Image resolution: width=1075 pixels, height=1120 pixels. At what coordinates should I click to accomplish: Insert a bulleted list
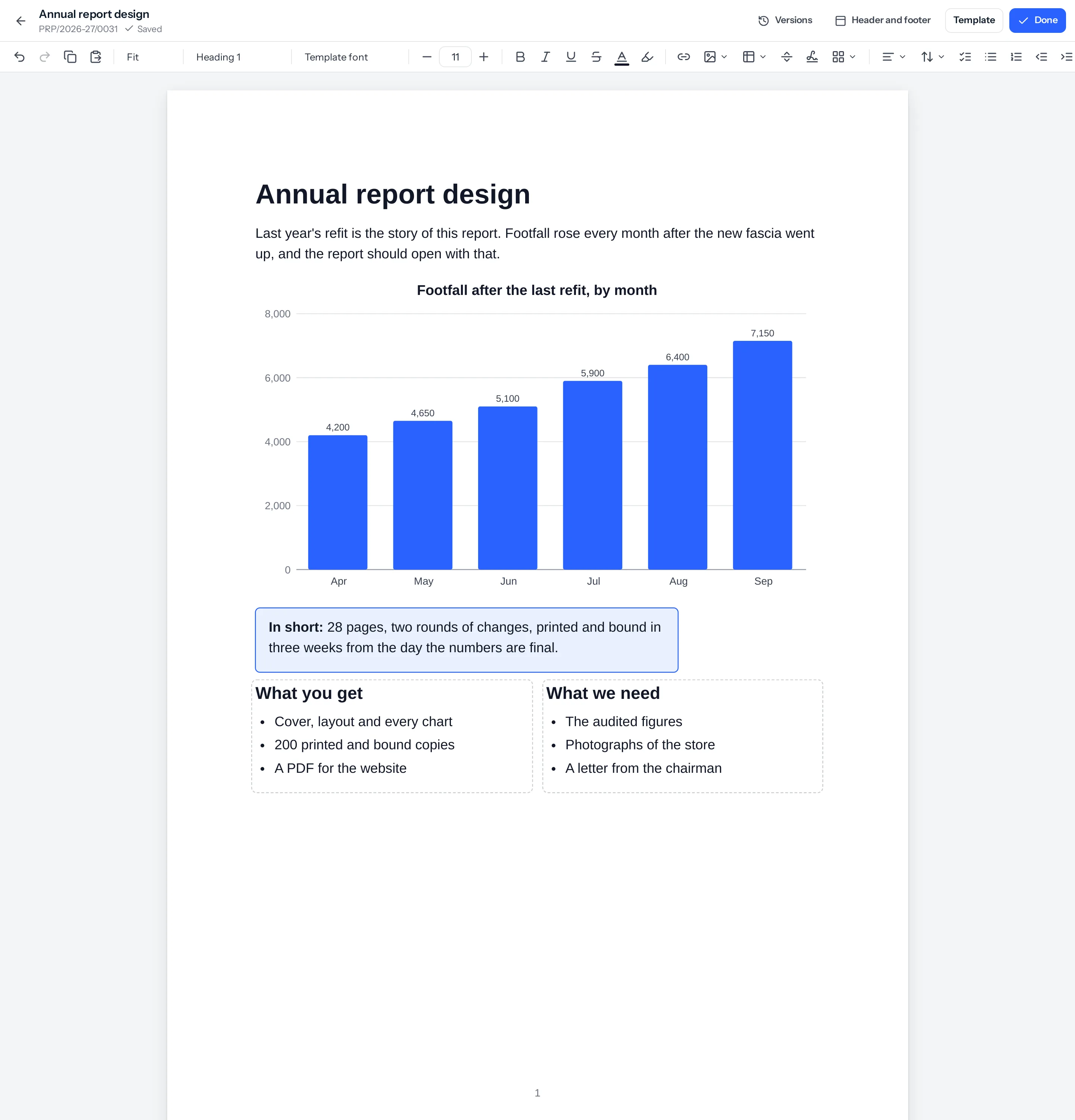pyautogui.click(x=991, y=57)
